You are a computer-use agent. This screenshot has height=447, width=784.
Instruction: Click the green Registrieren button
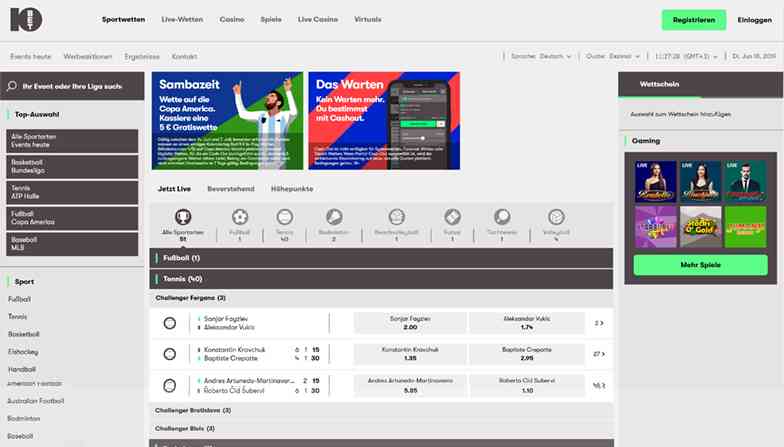pos(694,20)
